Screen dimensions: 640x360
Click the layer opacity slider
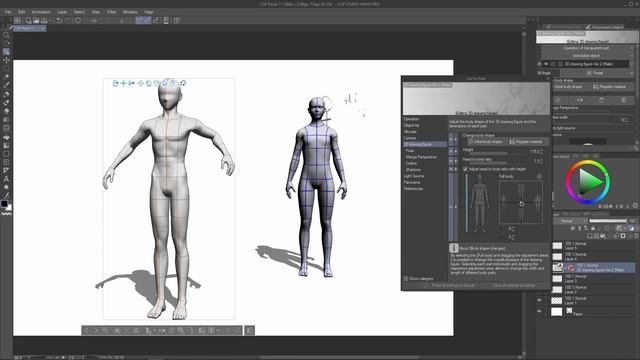coord(608,221)
